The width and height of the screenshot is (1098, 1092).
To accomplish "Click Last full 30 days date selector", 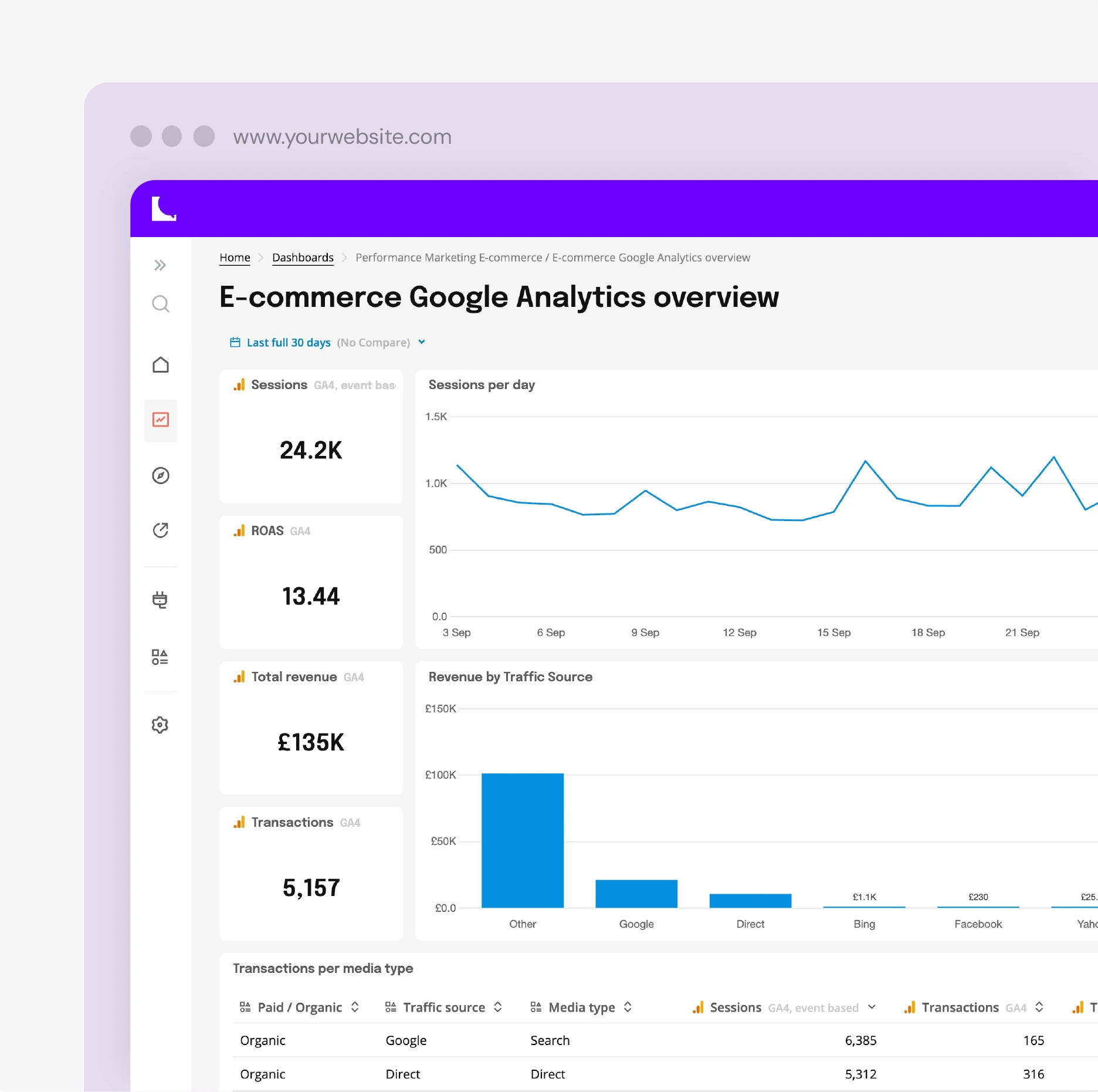I will click(x=289, y=342).
